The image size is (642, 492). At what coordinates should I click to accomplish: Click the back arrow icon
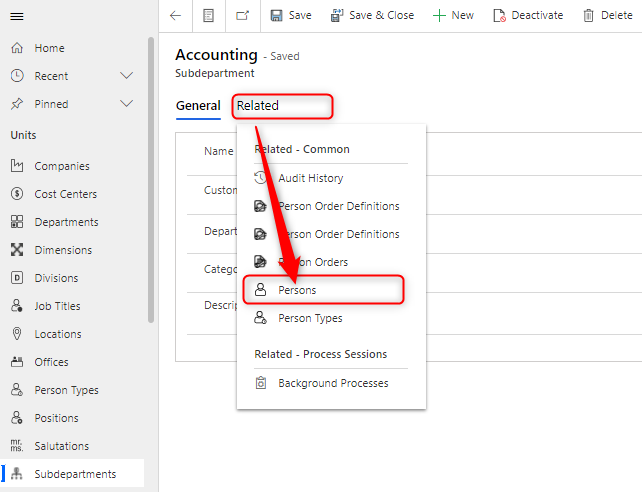(176, 16)
